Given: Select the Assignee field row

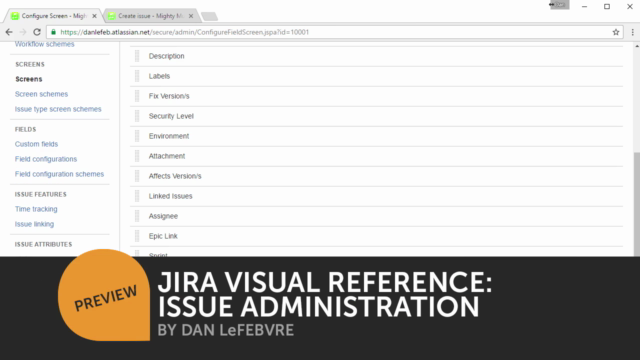Looking at the screenshot, I should click(376, 216).
